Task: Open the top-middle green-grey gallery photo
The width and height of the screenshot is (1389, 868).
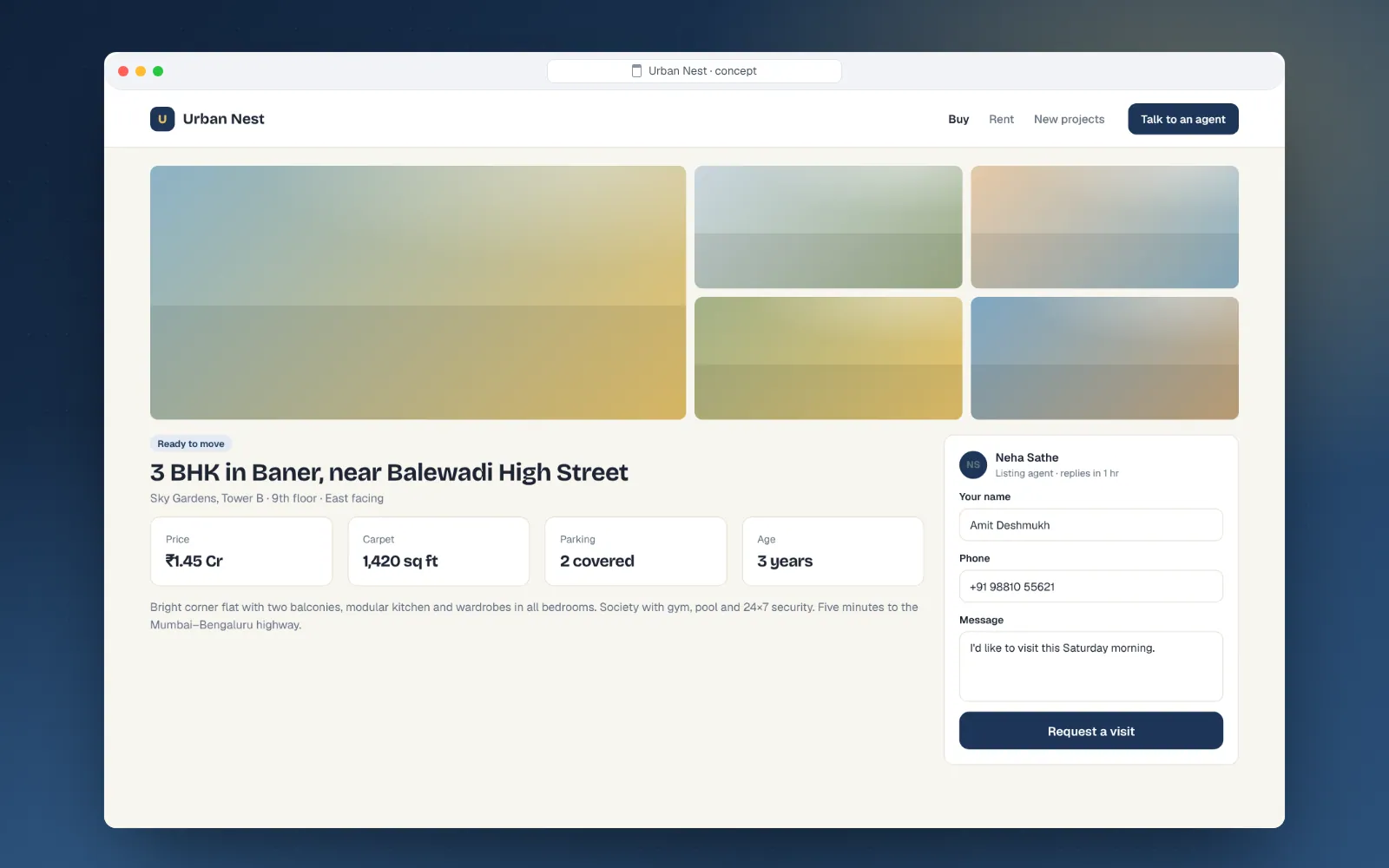Action: [828, 227]
